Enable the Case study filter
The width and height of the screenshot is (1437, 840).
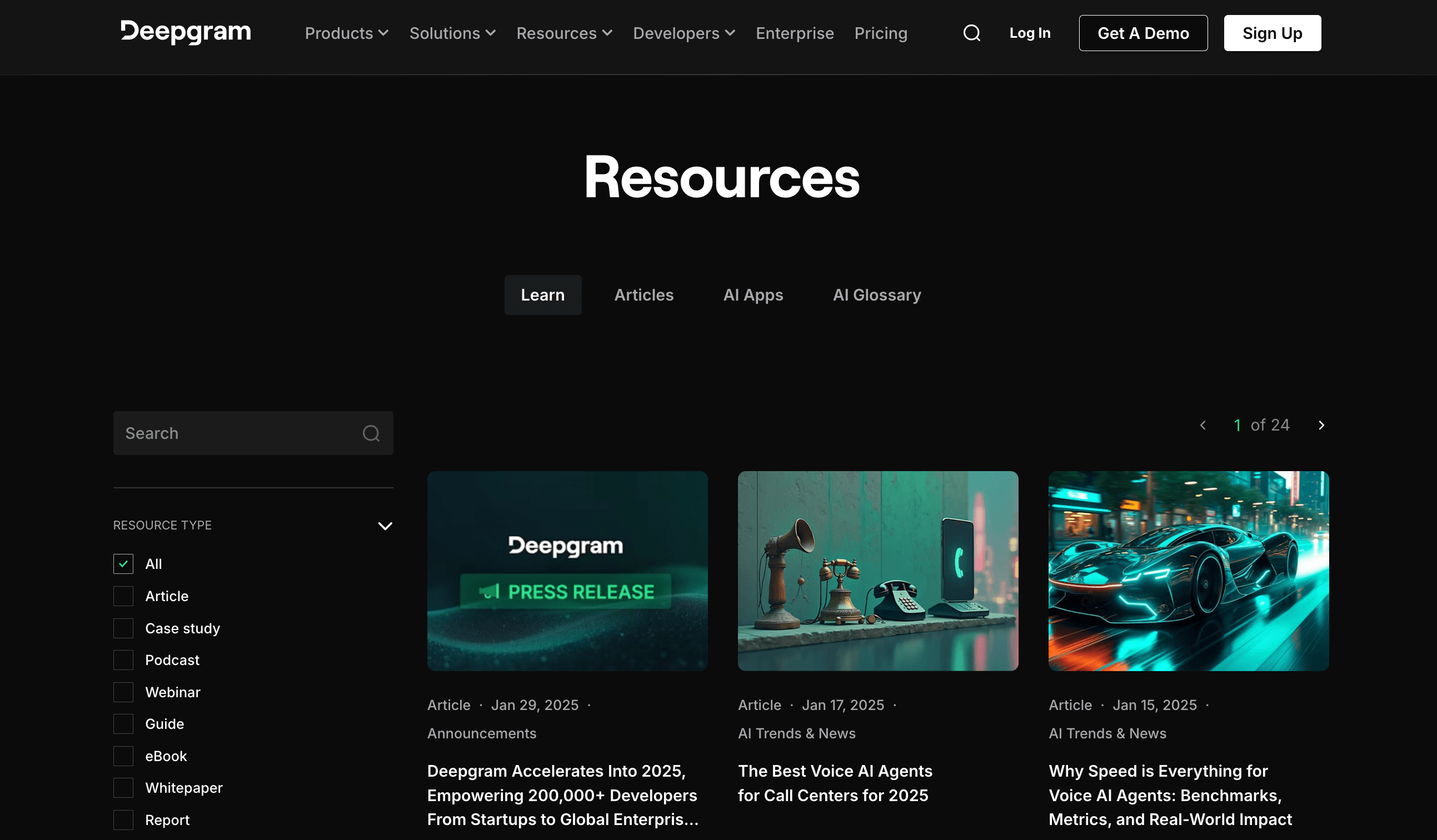click(x=123, y=628)
